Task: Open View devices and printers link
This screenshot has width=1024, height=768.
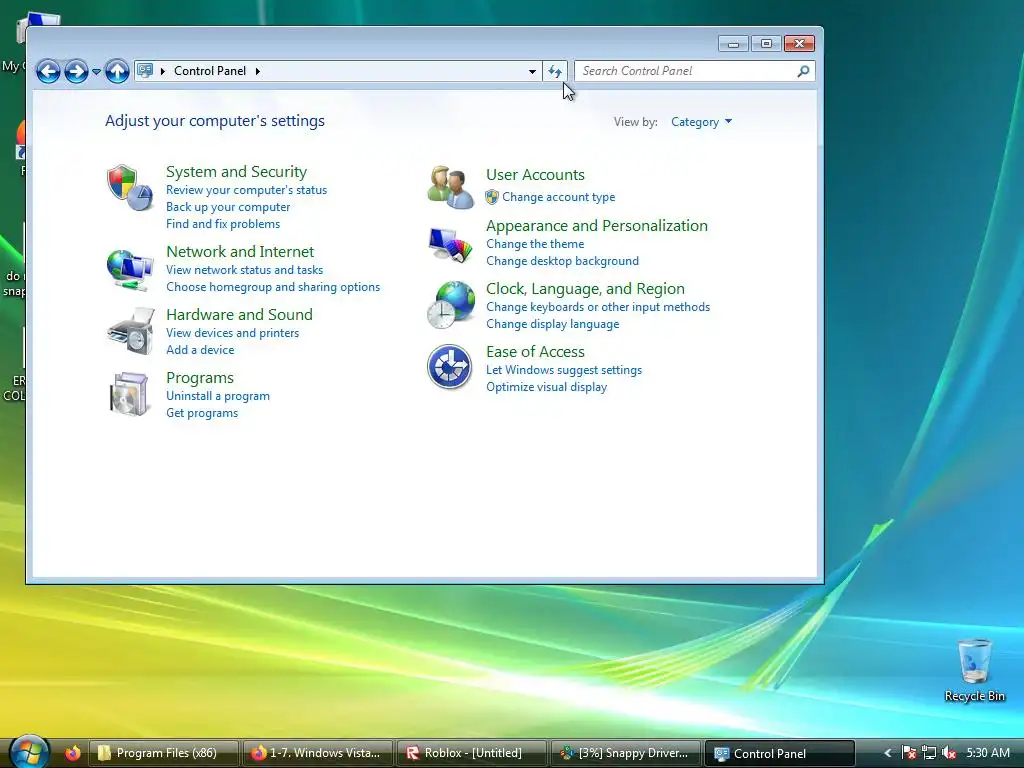Action: point(232,333)
